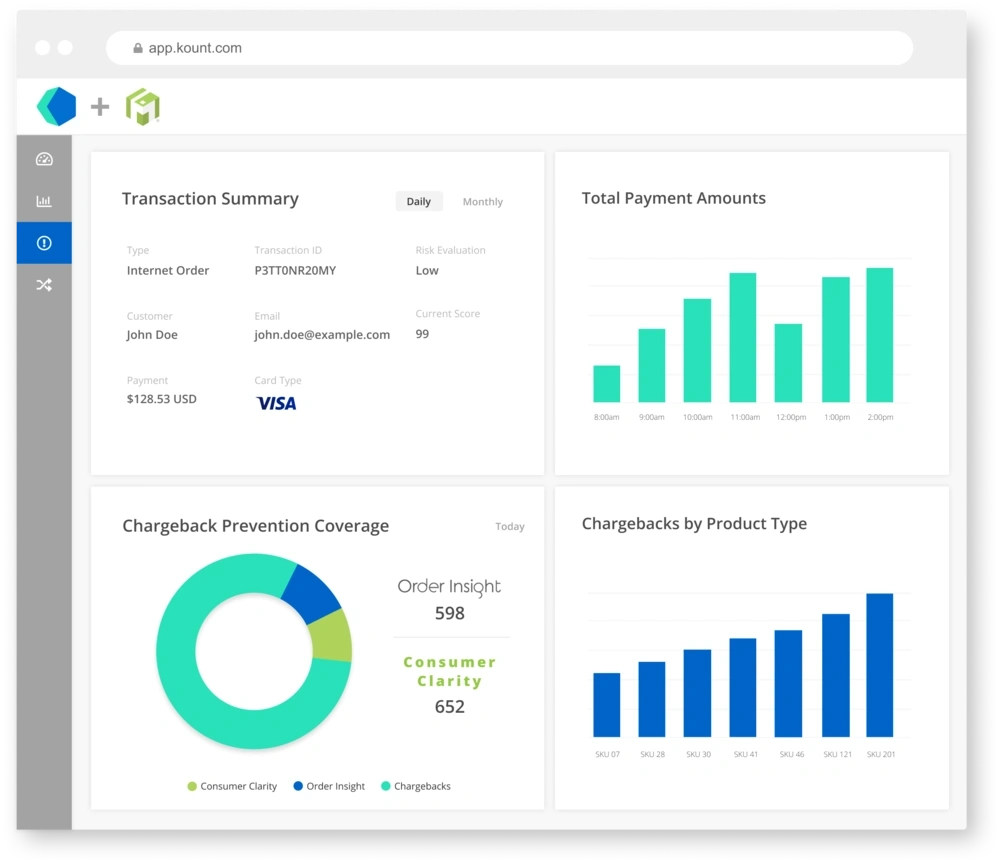Screen dimensions: 1000x863
Task: Toggle the Chargebacks legend item
Action: 416,786
